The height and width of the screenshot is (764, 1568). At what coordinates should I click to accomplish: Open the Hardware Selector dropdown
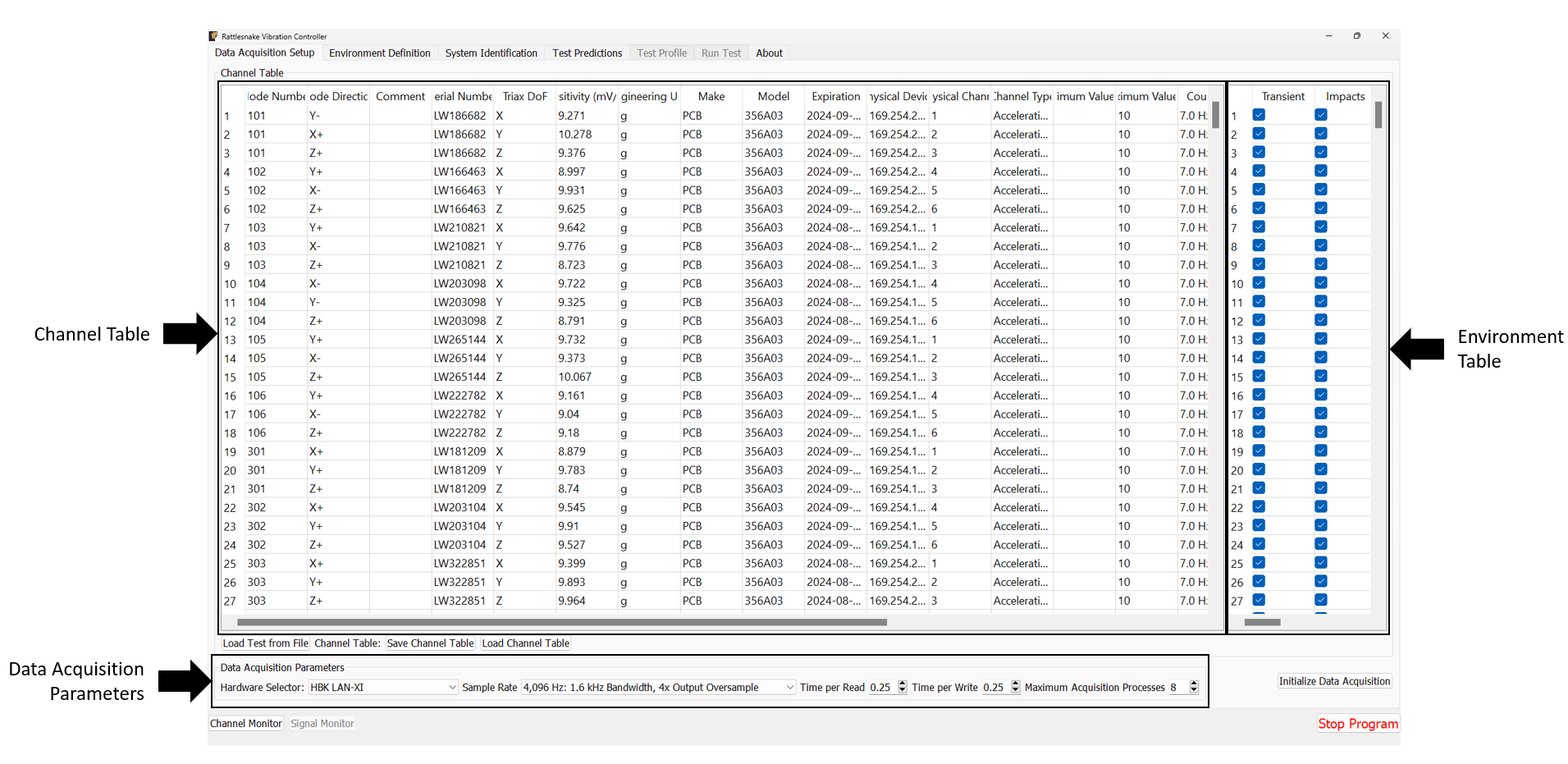click(453, 687)
